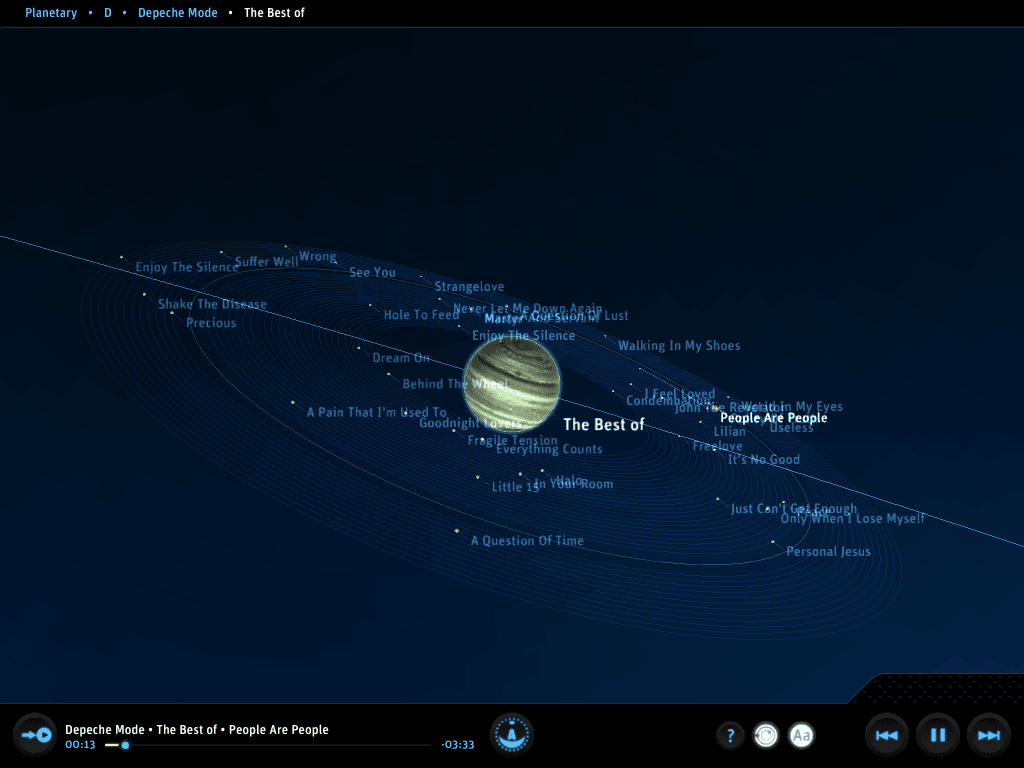
Task: Click the center alphabet wheel button
Action: [x=512, y=735]
